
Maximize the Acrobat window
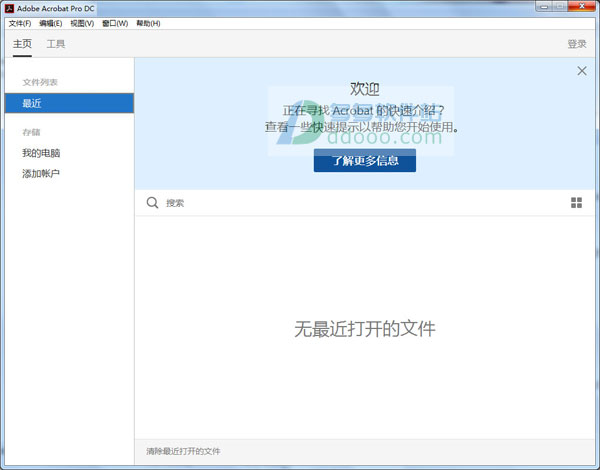(x=560, y=7)
